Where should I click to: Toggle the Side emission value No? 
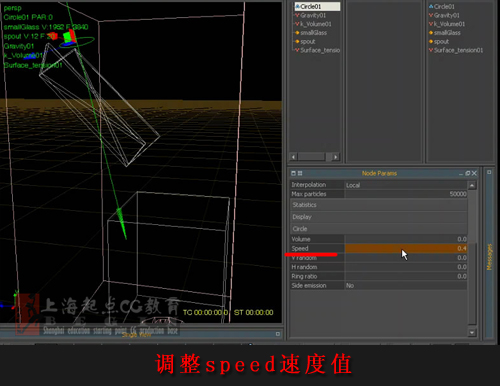[406, 286]
